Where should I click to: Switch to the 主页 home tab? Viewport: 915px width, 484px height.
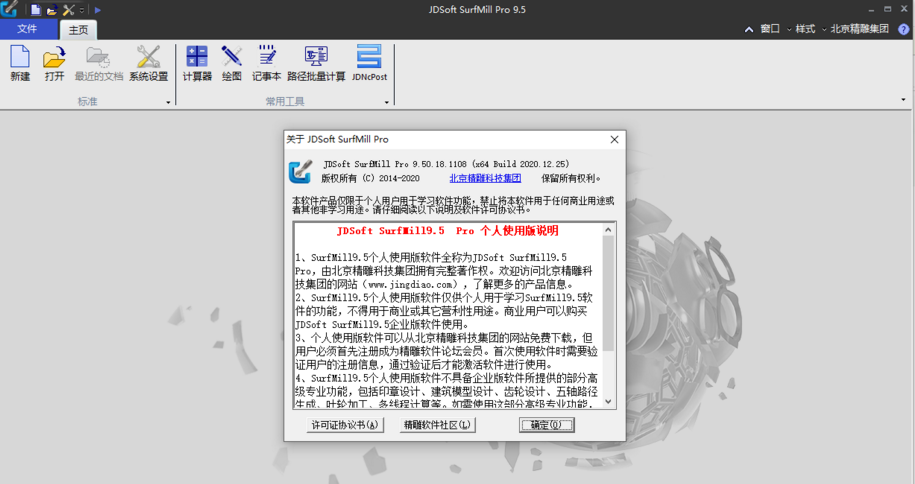coord(78,30)
